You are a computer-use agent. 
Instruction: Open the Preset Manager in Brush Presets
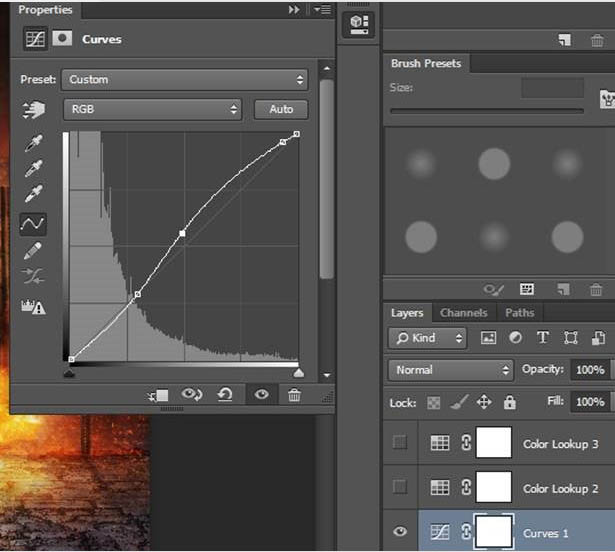click(x=527, y=289)
